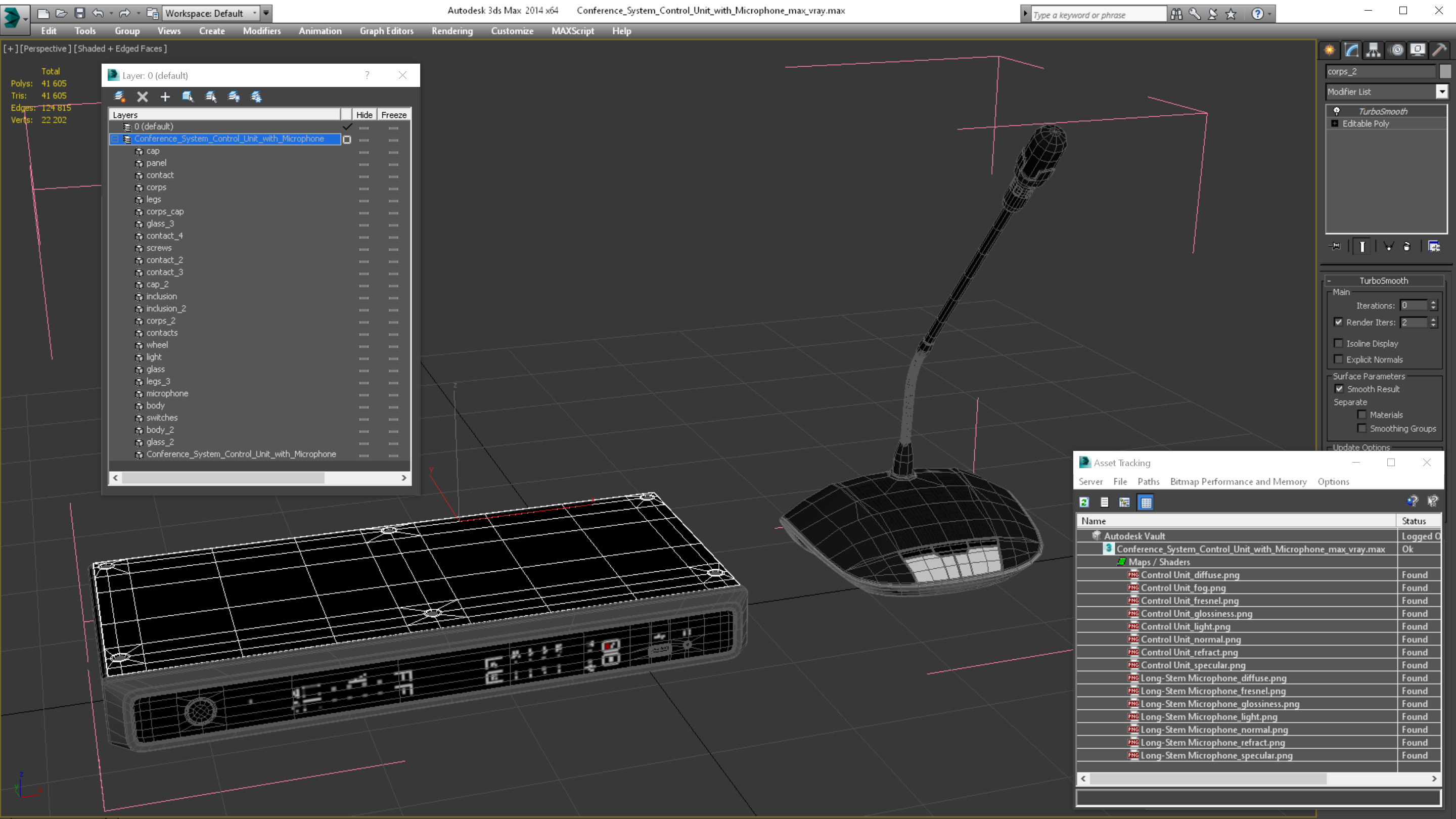Screen dimensions: 1456x819
Task: Click Pin Stack icon under modifier stack
Action: click(1335, 246)
